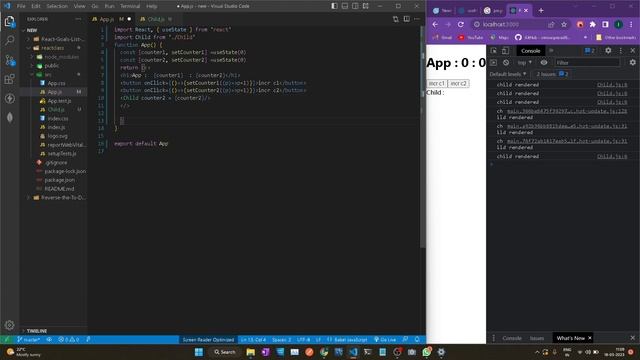Open the Customize Layout icon
The width and height of the screenshot is (640, 360).
pos(366,6)
